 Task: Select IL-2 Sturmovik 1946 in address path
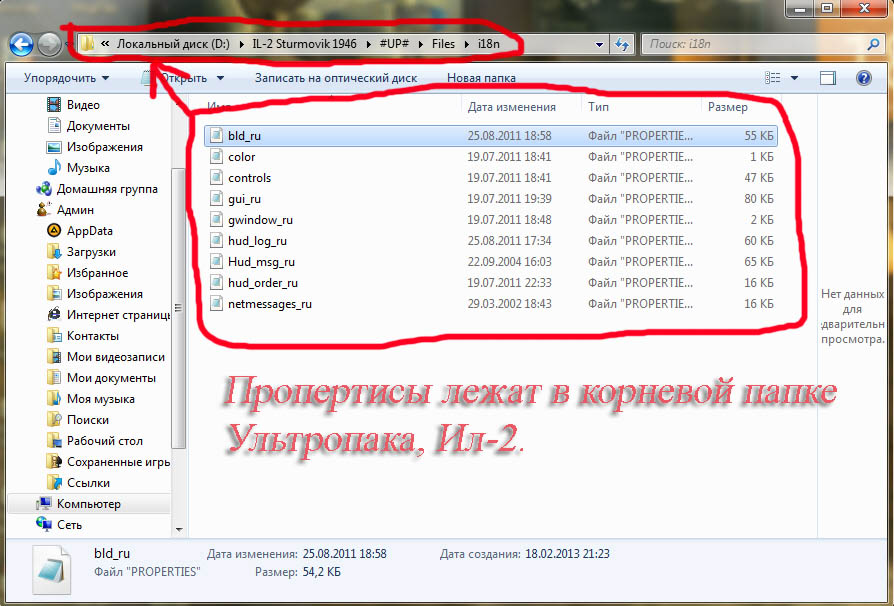(x=304, y=44)
